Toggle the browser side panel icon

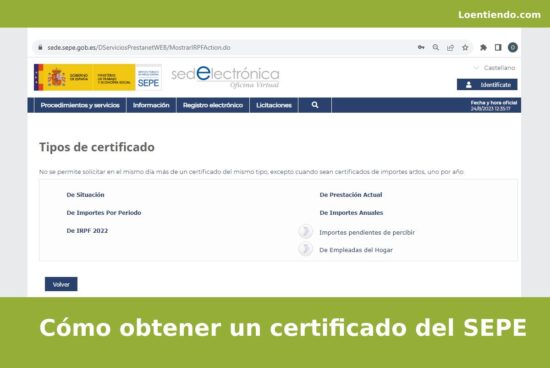coord(498,47)
